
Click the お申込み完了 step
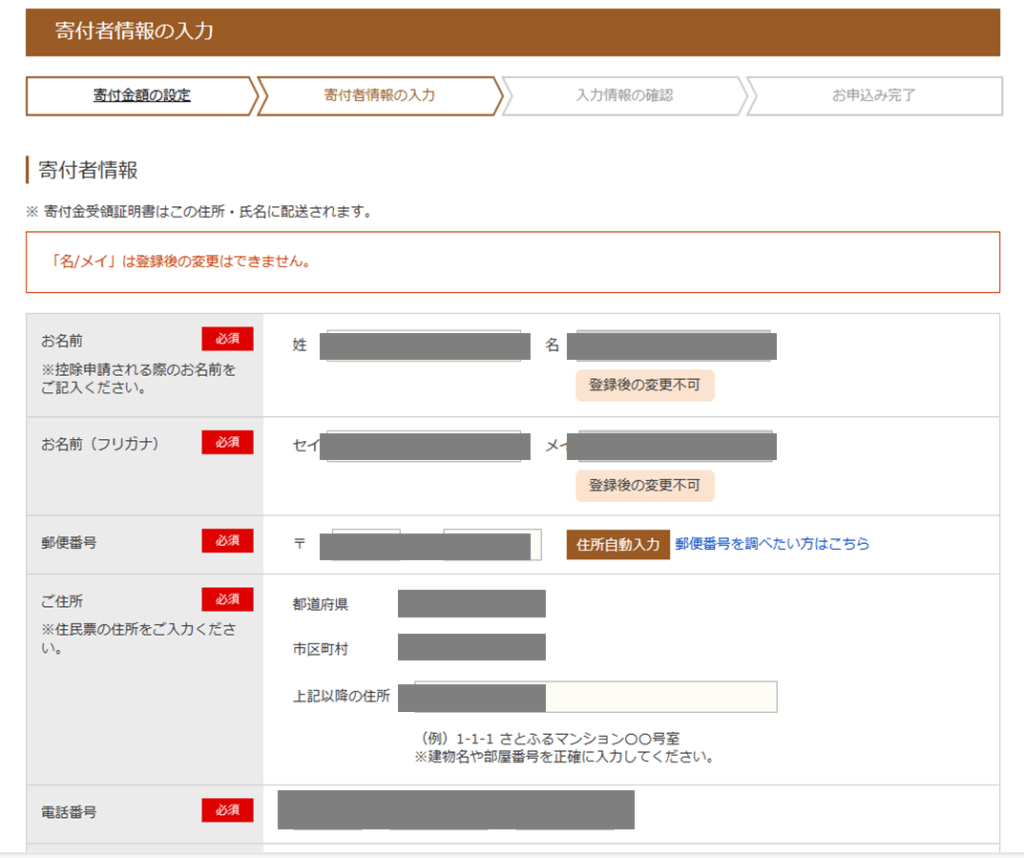coord(865,96)
